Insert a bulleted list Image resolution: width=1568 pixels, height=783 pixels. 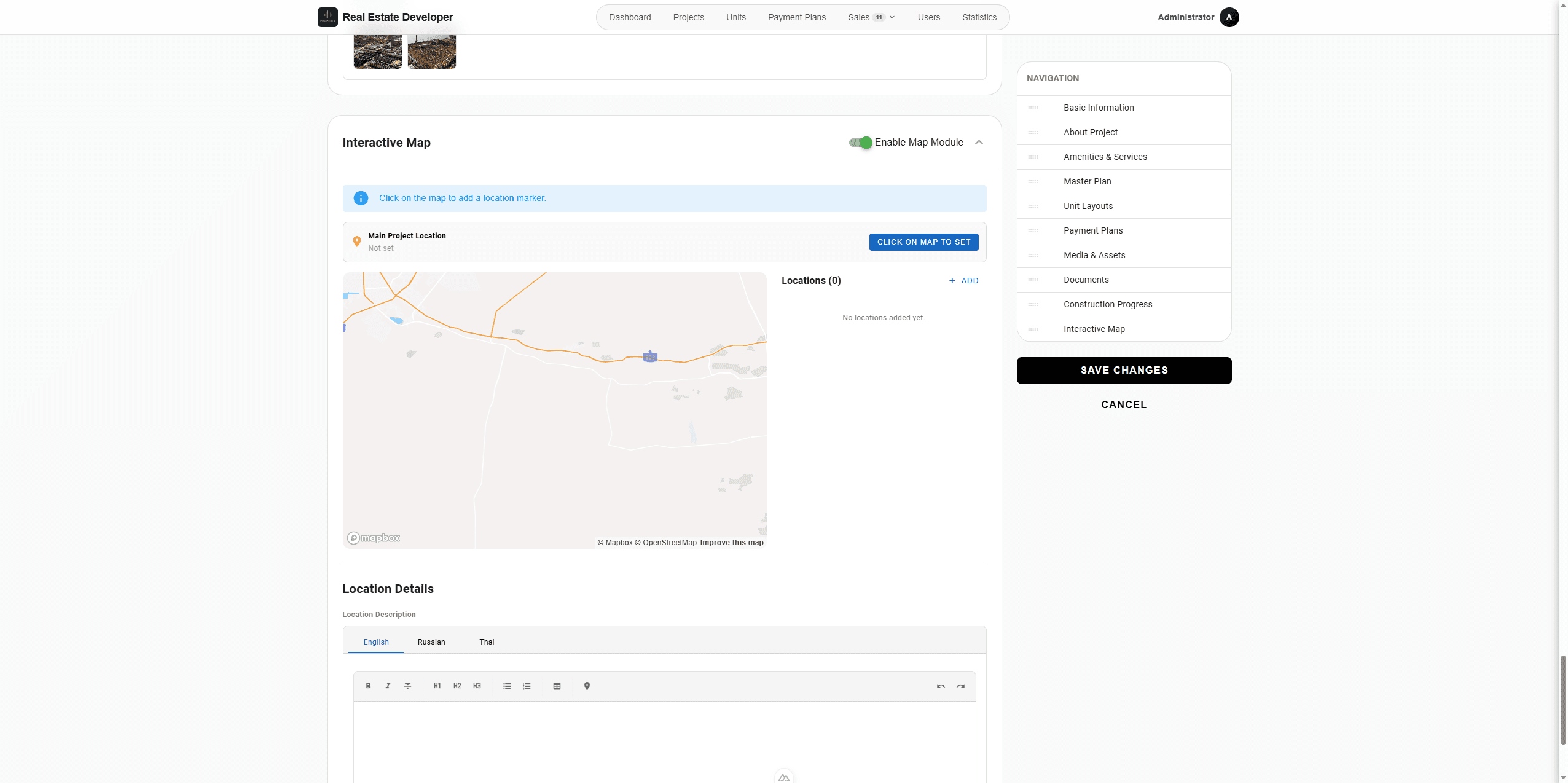[507, 686]
